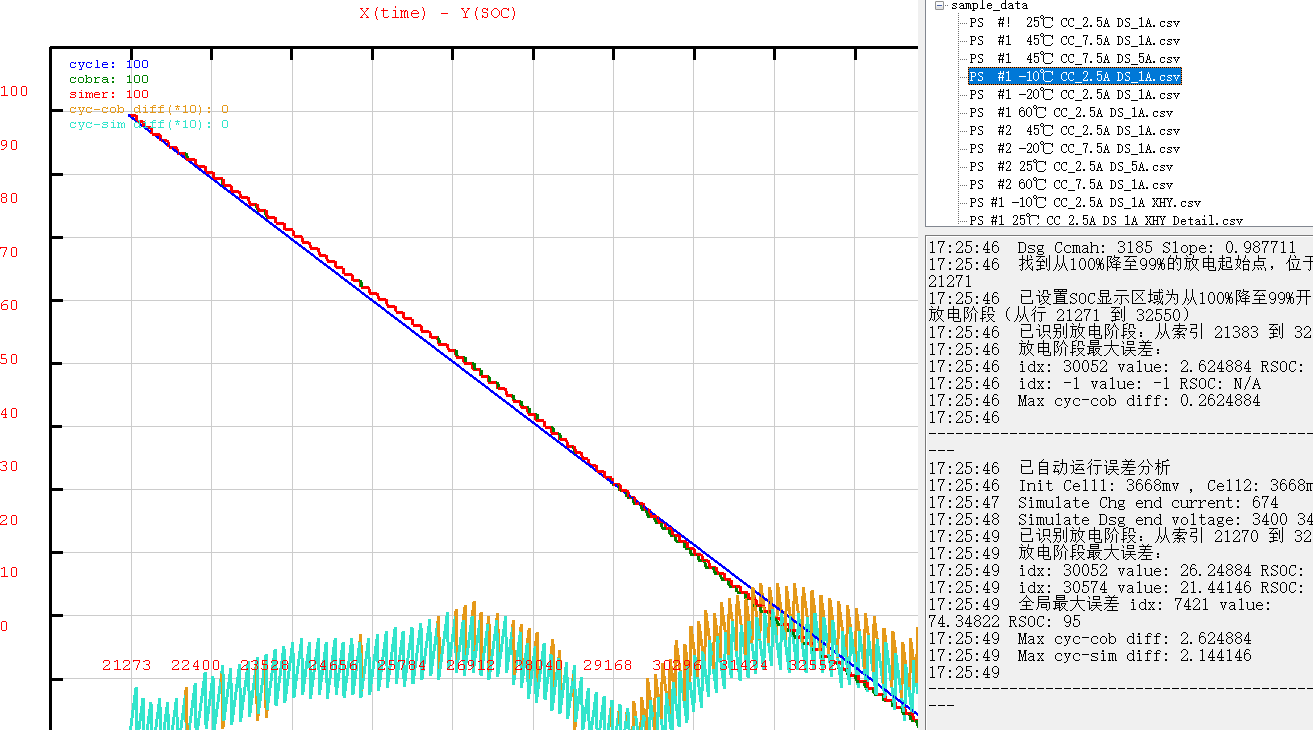This screenshot has width=1313, height=730.
Task: Click log line 'Simulate Chg end current: 674'
Action: coord(1103,502)
